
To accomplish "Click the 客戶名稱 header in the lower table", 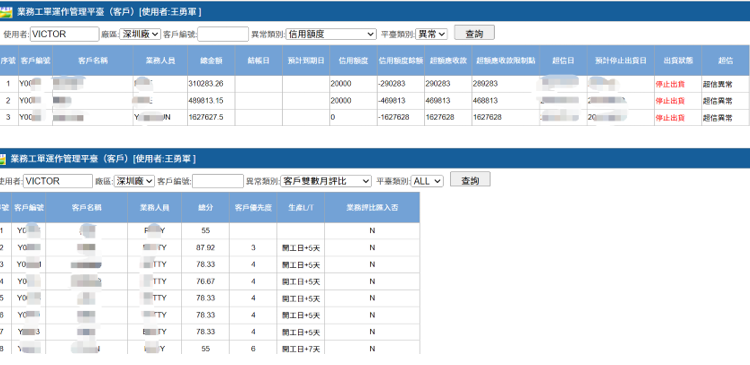I will click(87, 208).
